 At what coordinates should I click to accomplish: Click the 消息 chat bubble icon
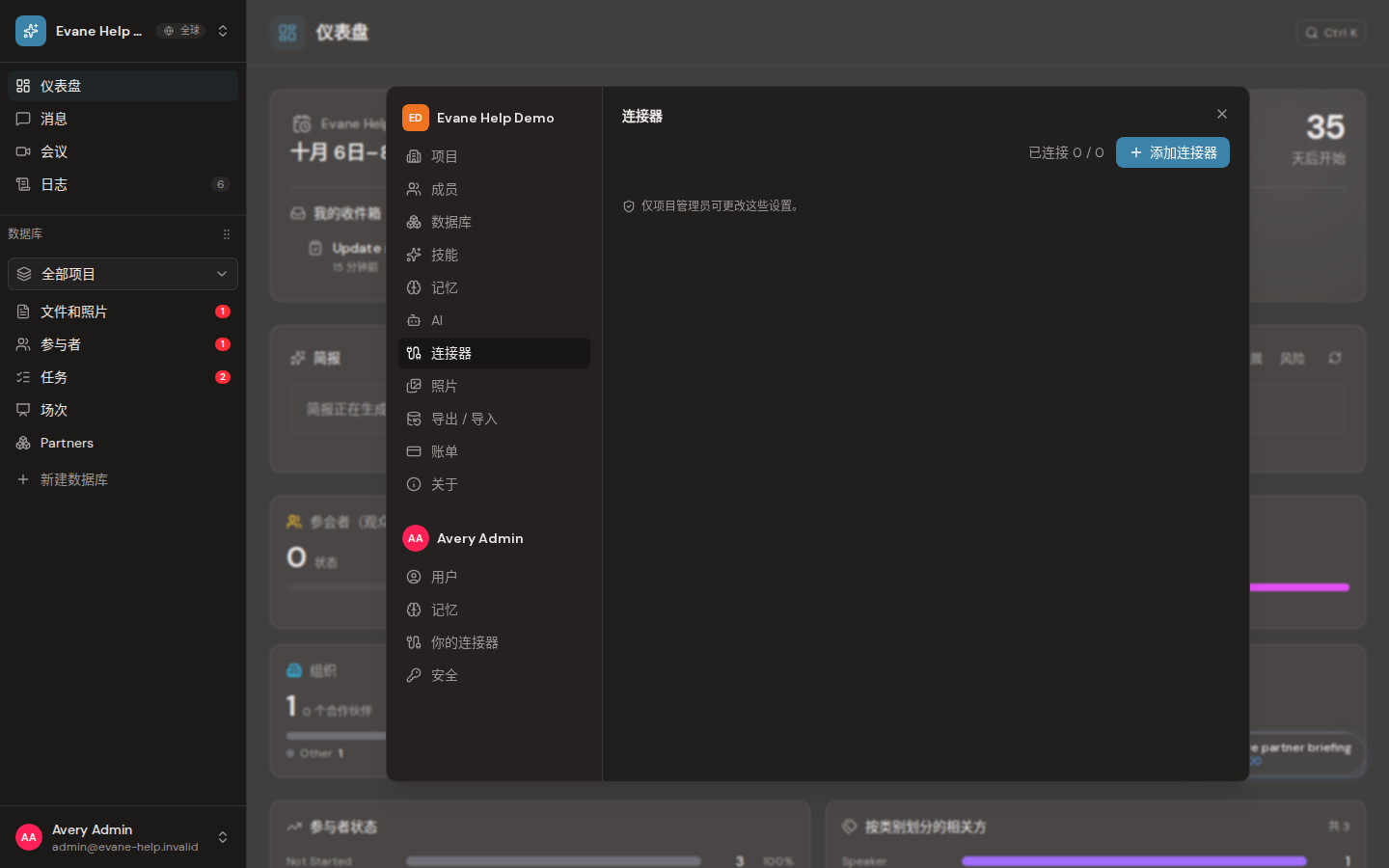coord(23,119)
